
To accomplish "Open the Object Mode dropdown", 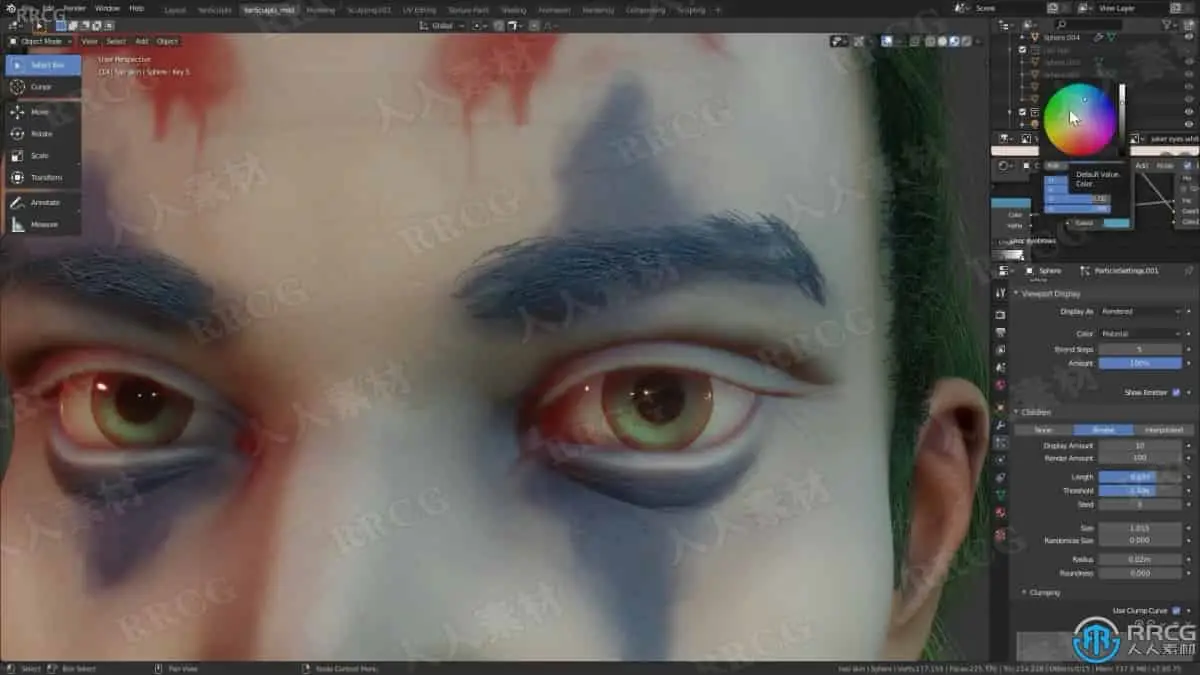I will pyautogui.click(x=40, y=41).
